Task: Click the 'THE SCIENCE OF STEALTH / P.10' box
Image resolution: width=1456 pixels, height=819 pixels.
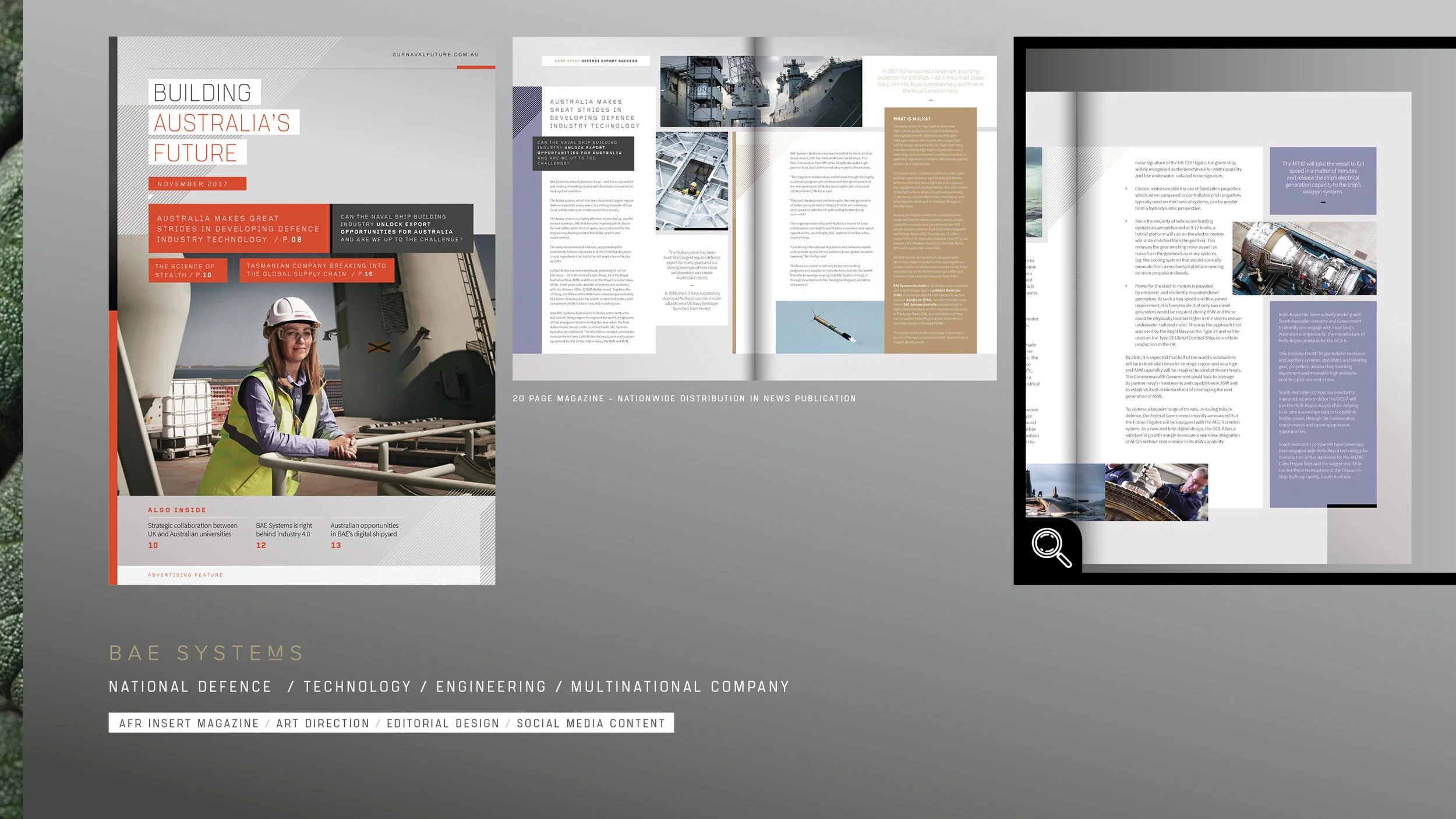Action: 188,270
